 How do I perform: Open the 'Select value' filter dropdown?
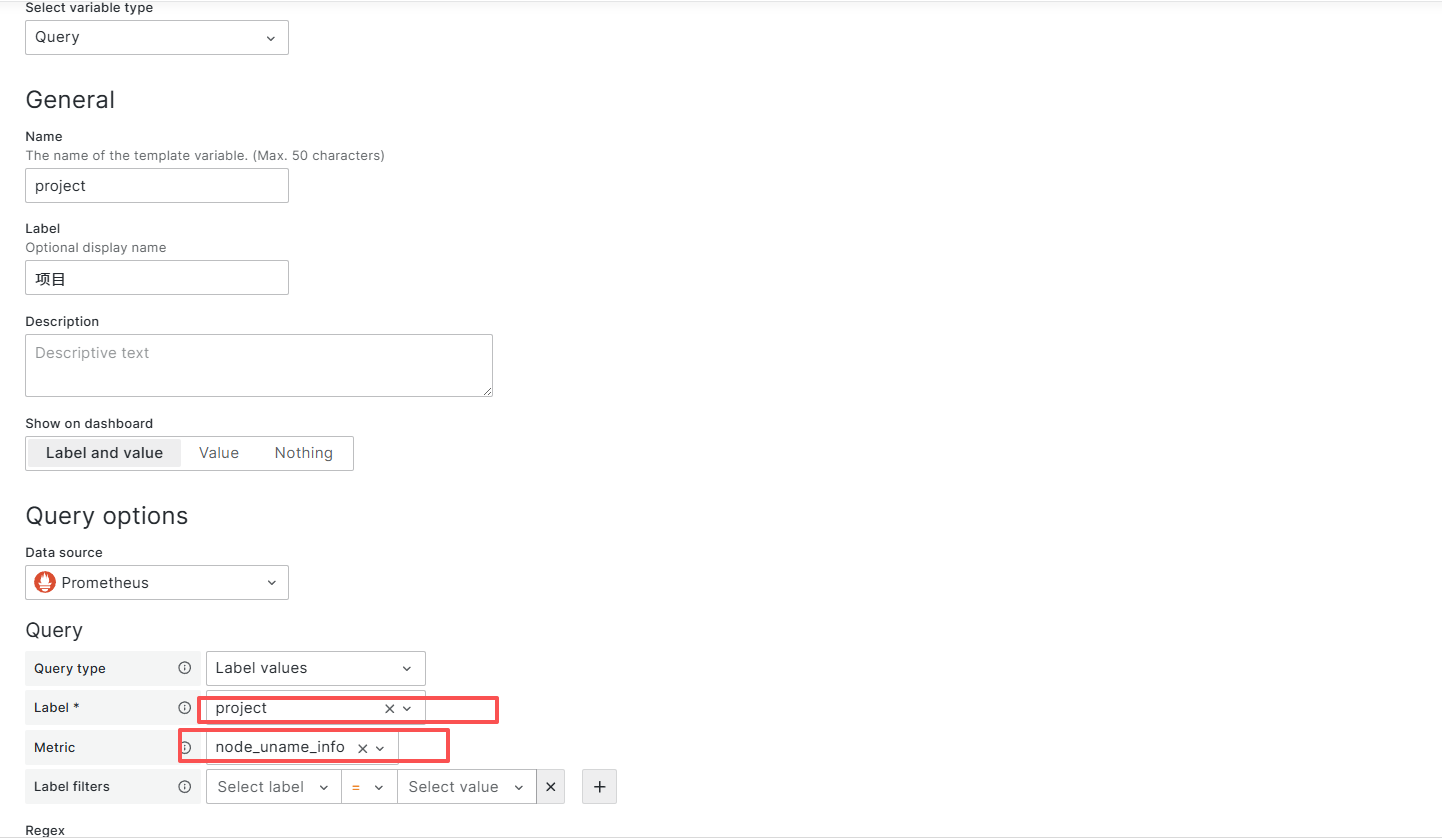(x=466, y=787)
